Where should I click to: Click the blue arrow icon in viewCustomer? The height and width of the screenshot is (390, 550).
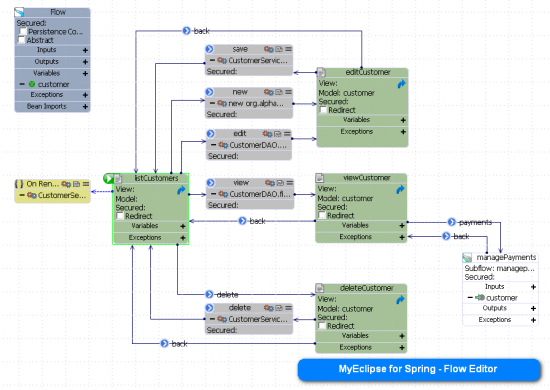pos(400,189)
